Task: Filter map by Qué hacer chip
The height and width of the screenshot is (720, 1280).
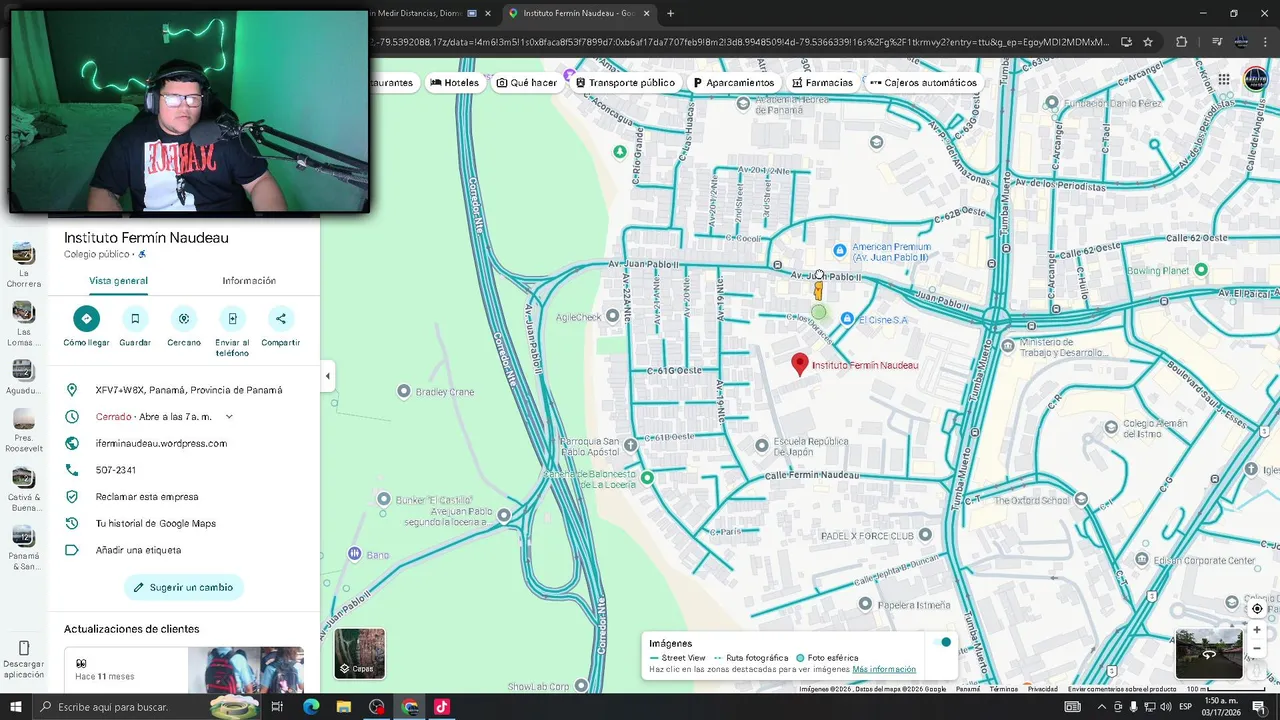Action: [527, 83]
